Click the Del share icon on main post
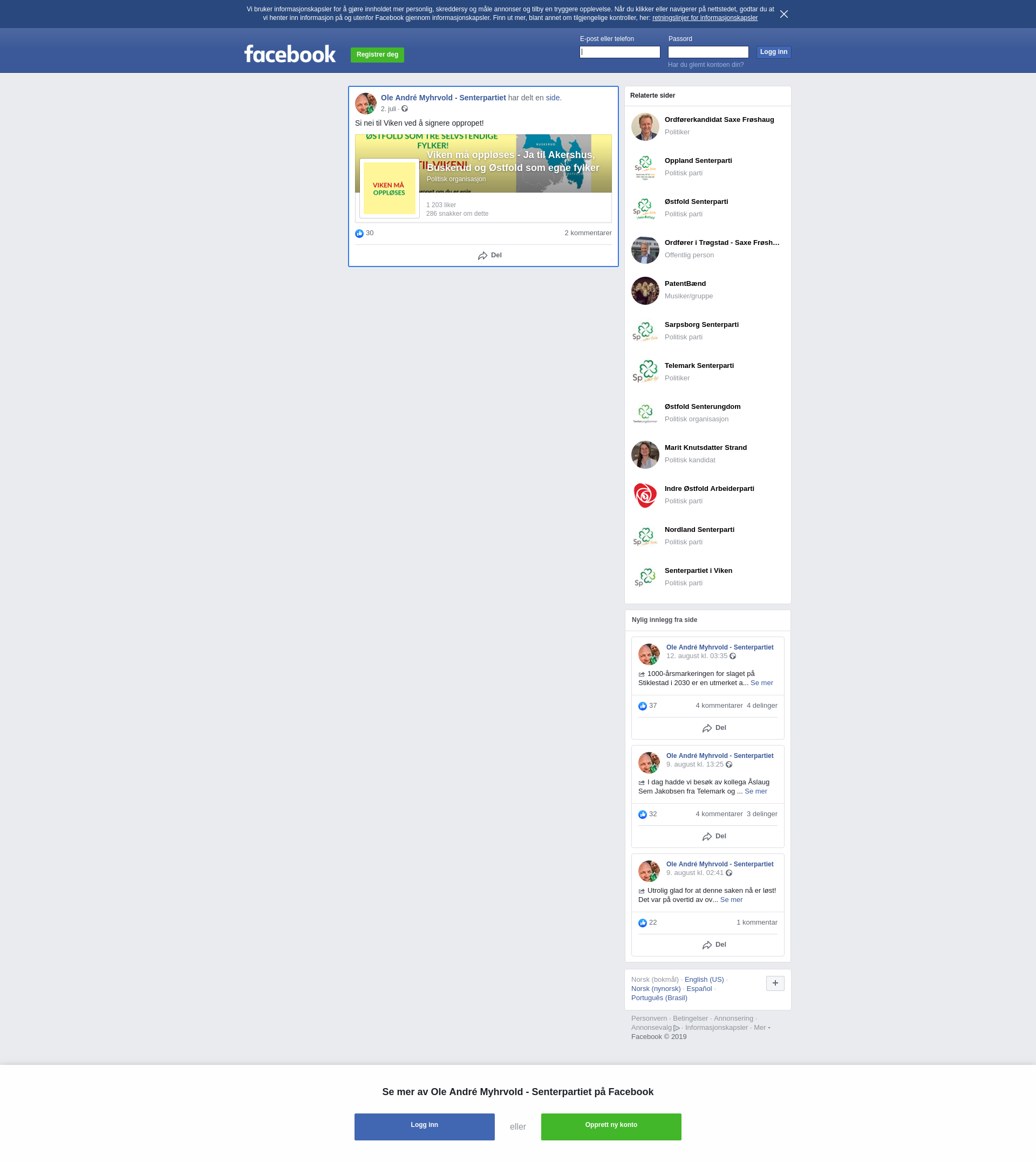This screenshot has height=1162, width=1036. 483,256
